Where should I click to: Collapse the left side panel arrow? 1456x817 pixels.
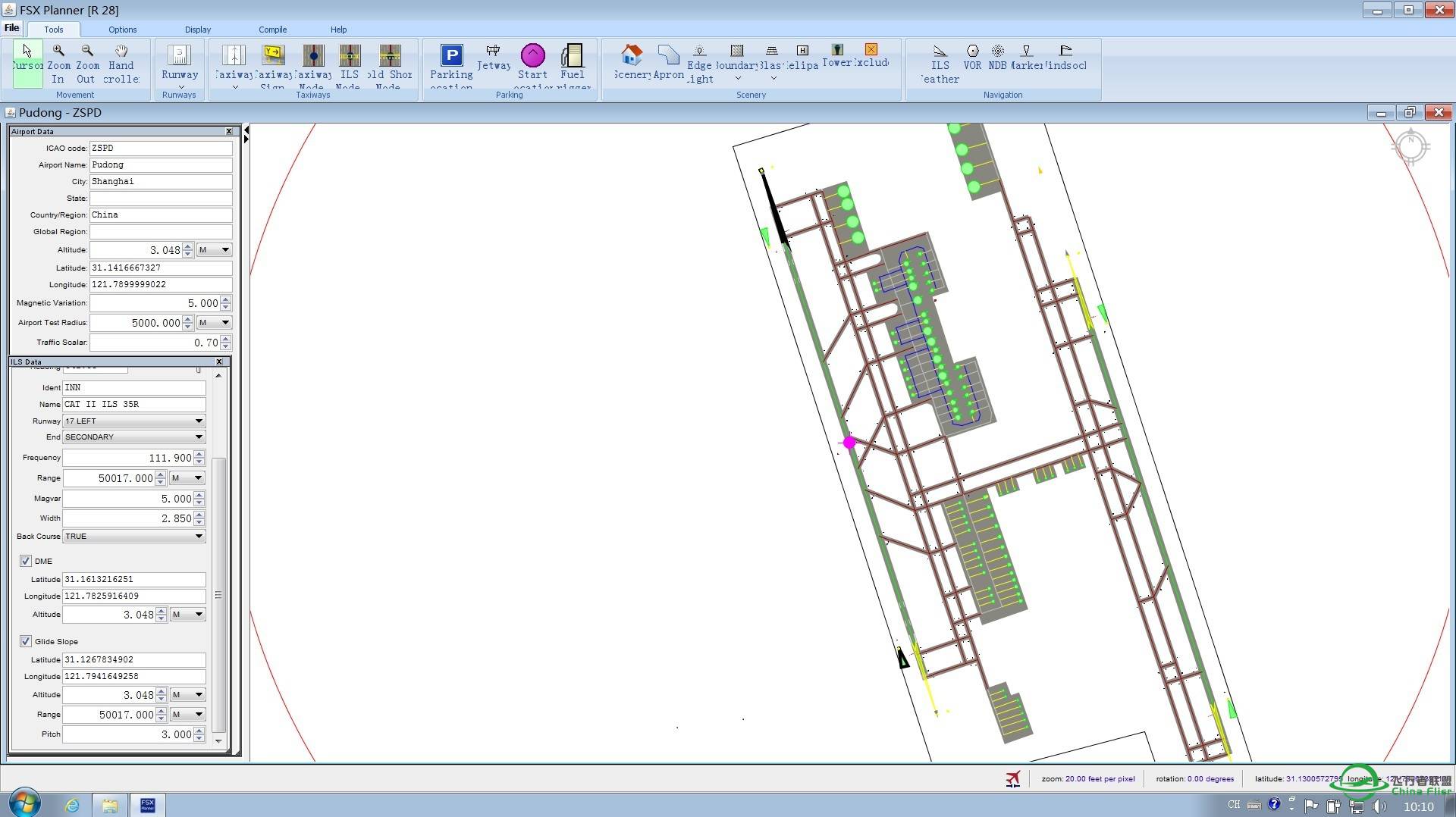246,131
